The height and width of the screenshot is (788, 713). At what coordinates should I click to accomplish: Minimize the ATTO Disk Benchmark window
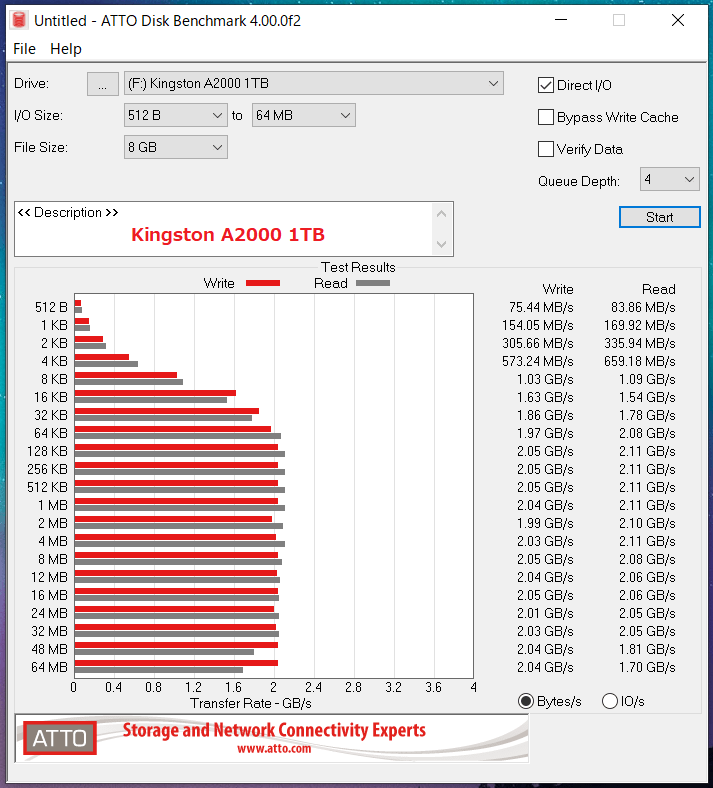561,20
